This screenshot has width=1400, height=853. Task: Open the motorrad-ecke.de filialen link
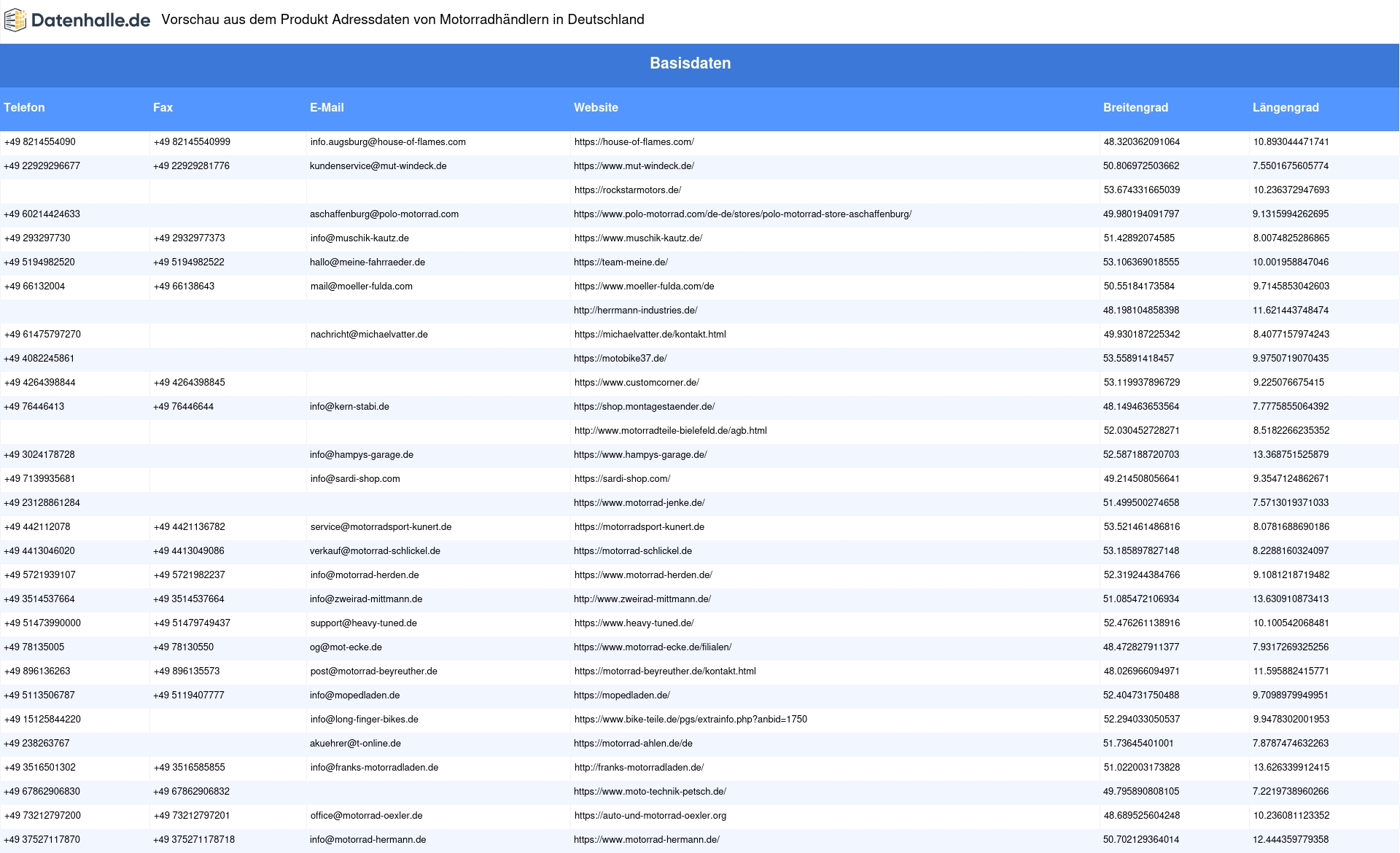coord(653,647)
